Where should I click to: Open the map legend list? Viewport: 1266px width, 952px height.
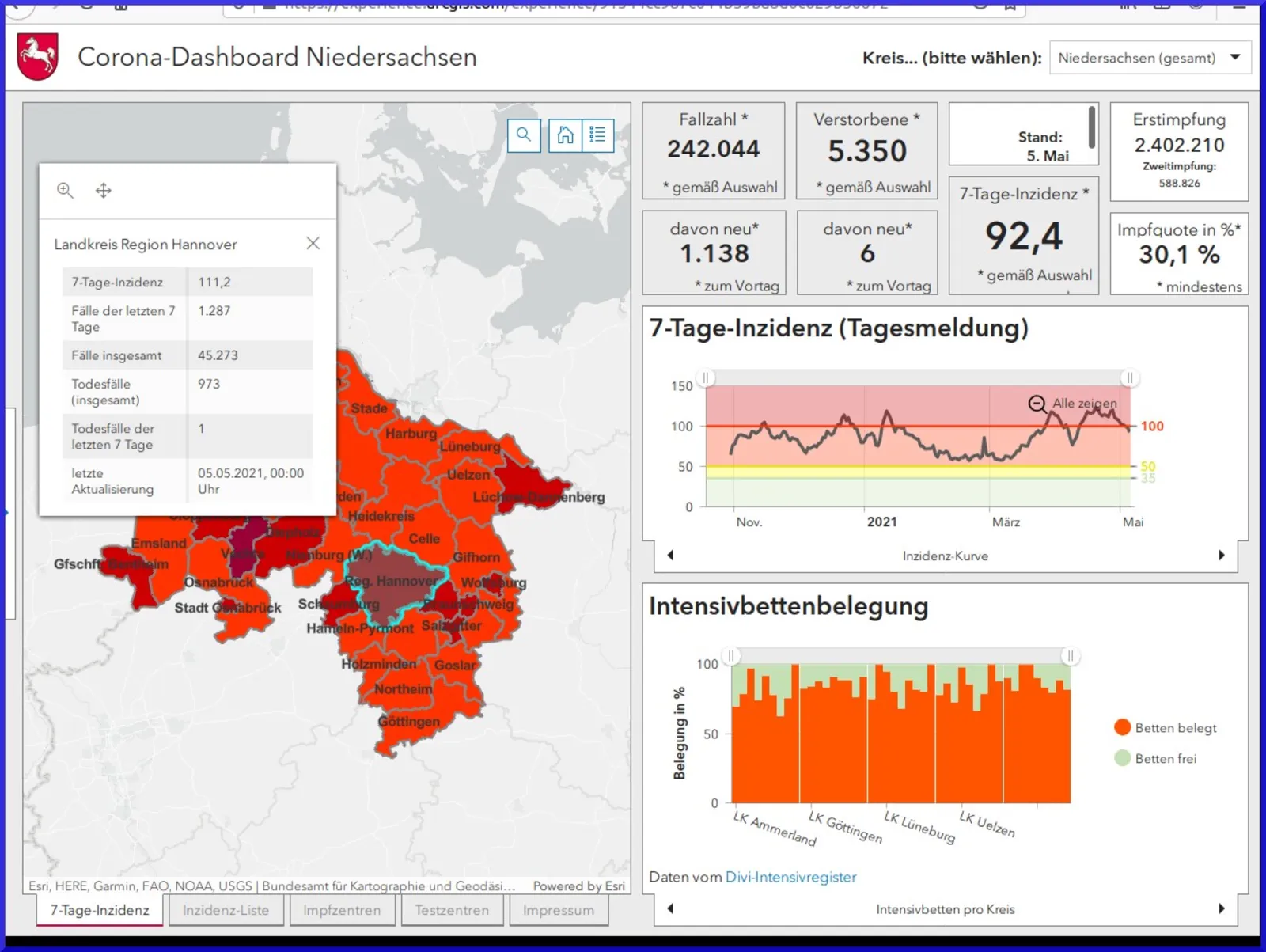coord(597,135)
